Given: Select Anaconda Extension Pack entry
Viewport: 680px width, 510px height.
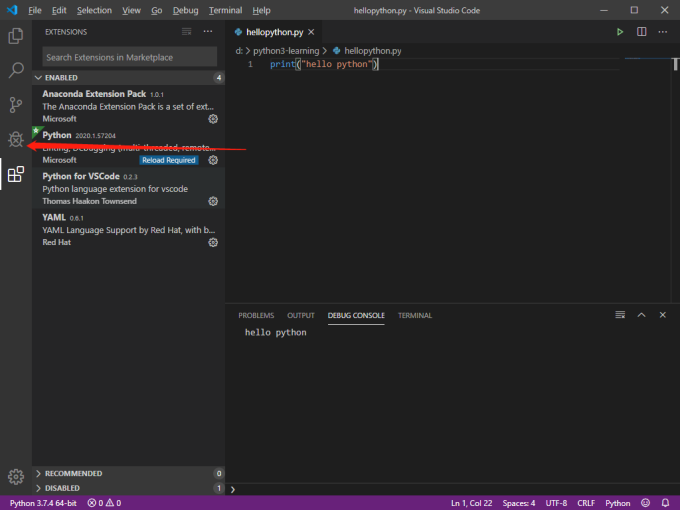Looking at the screenshot, I should coord(128,106).
